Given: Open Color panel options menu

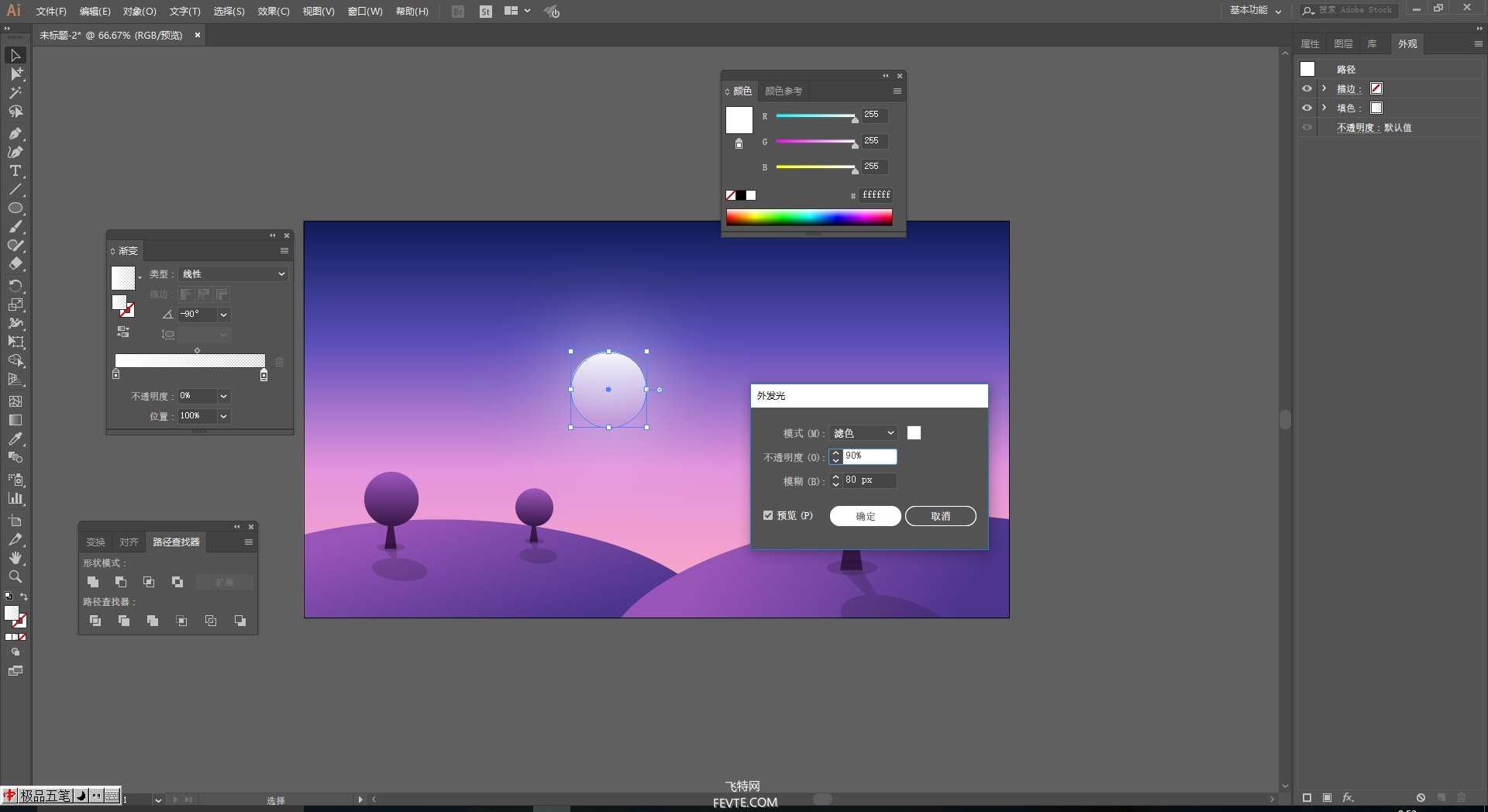Looking at the screenshot, I should [x=897, y=91].
